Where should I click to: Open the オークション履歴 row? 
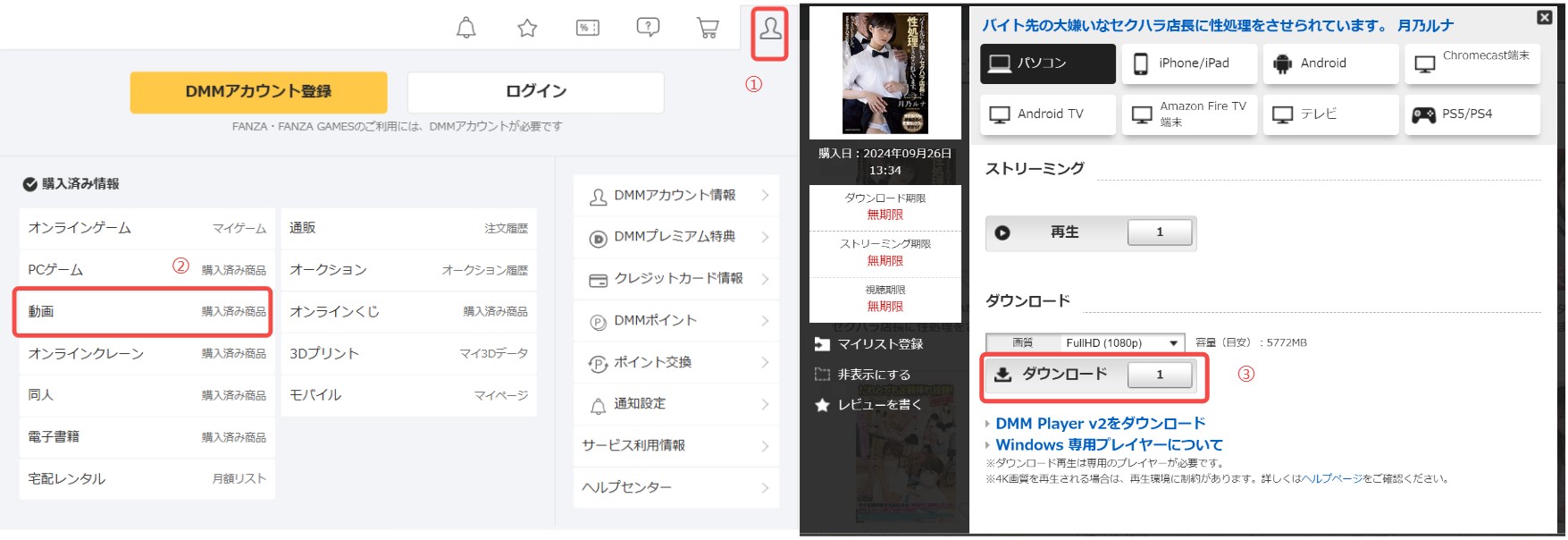(409, 270)
